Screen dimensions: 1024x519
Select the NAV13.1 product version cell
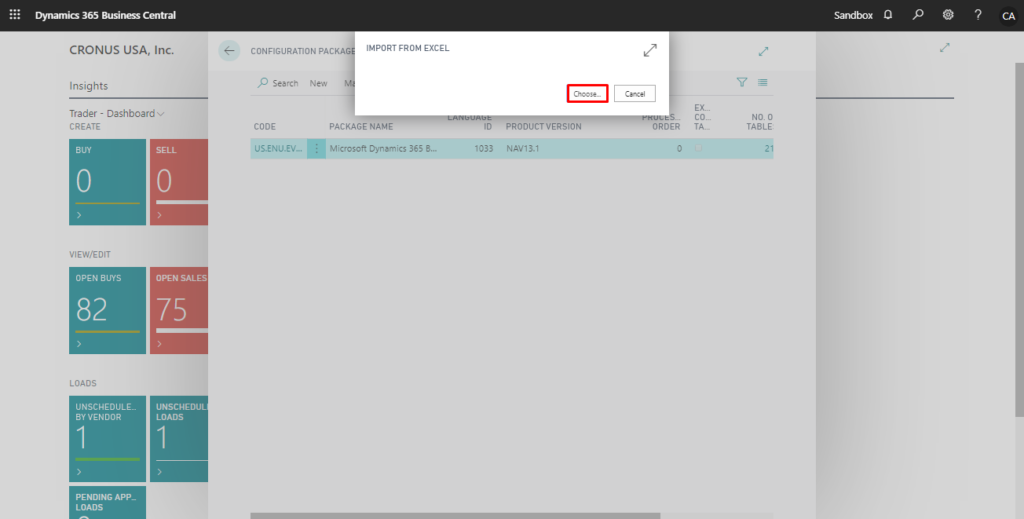[522, 149]
